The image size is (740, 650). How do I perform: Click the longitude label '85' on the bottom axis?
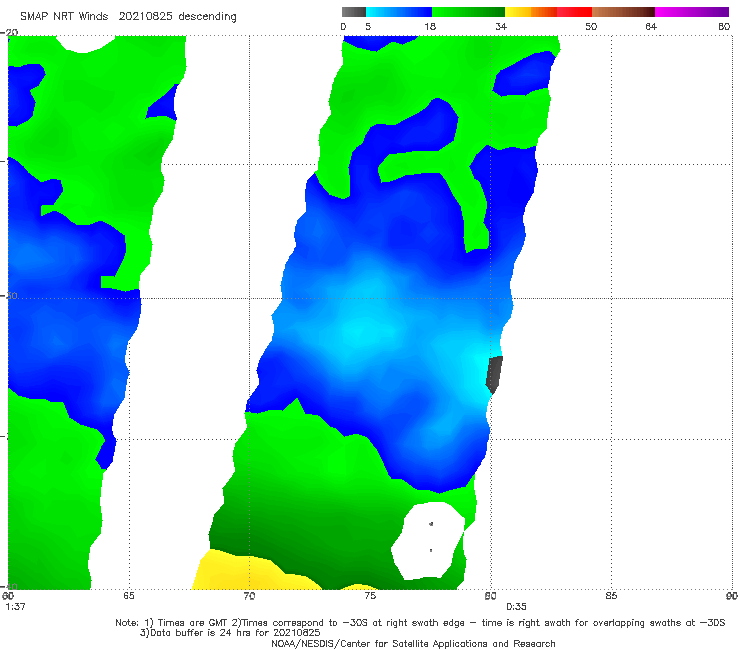click(x=611, y=596)
